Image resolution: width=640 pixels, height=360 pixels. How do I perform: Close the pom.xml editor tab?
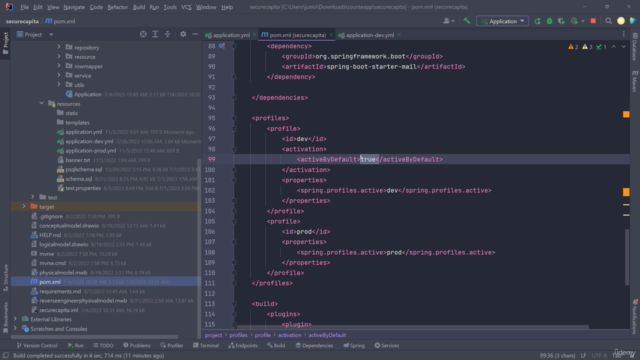[x=331, y=35]
